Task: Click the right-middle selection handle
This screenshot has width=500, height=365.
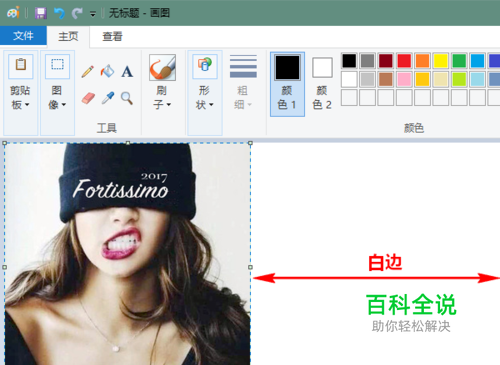Action: coord(250,267)
